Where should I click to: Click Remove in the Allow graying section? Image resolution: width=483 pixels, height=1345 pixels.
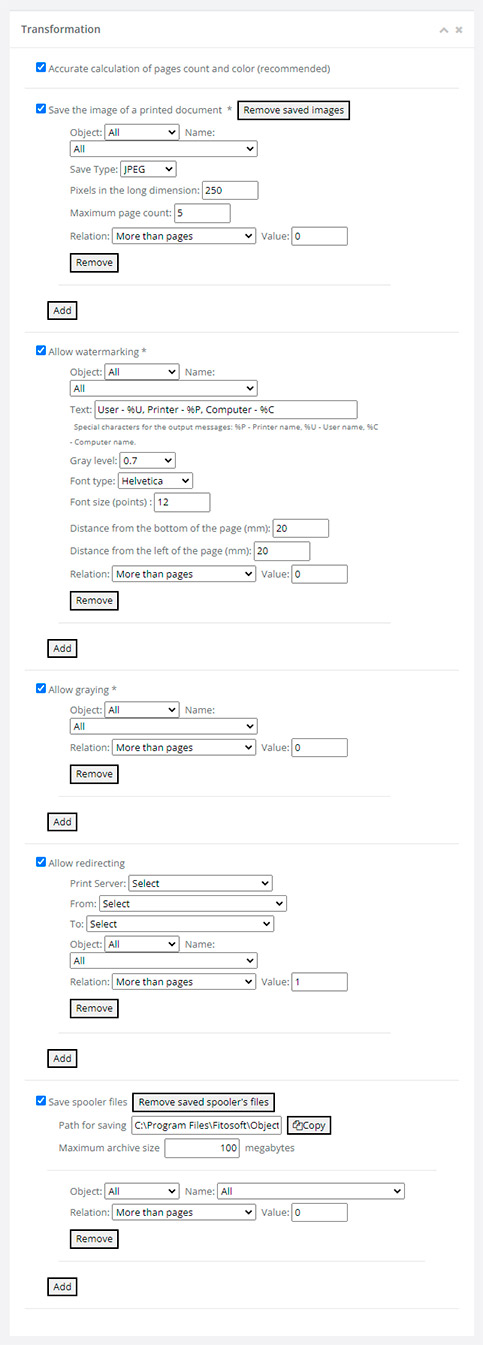click(x=94, y=774)
